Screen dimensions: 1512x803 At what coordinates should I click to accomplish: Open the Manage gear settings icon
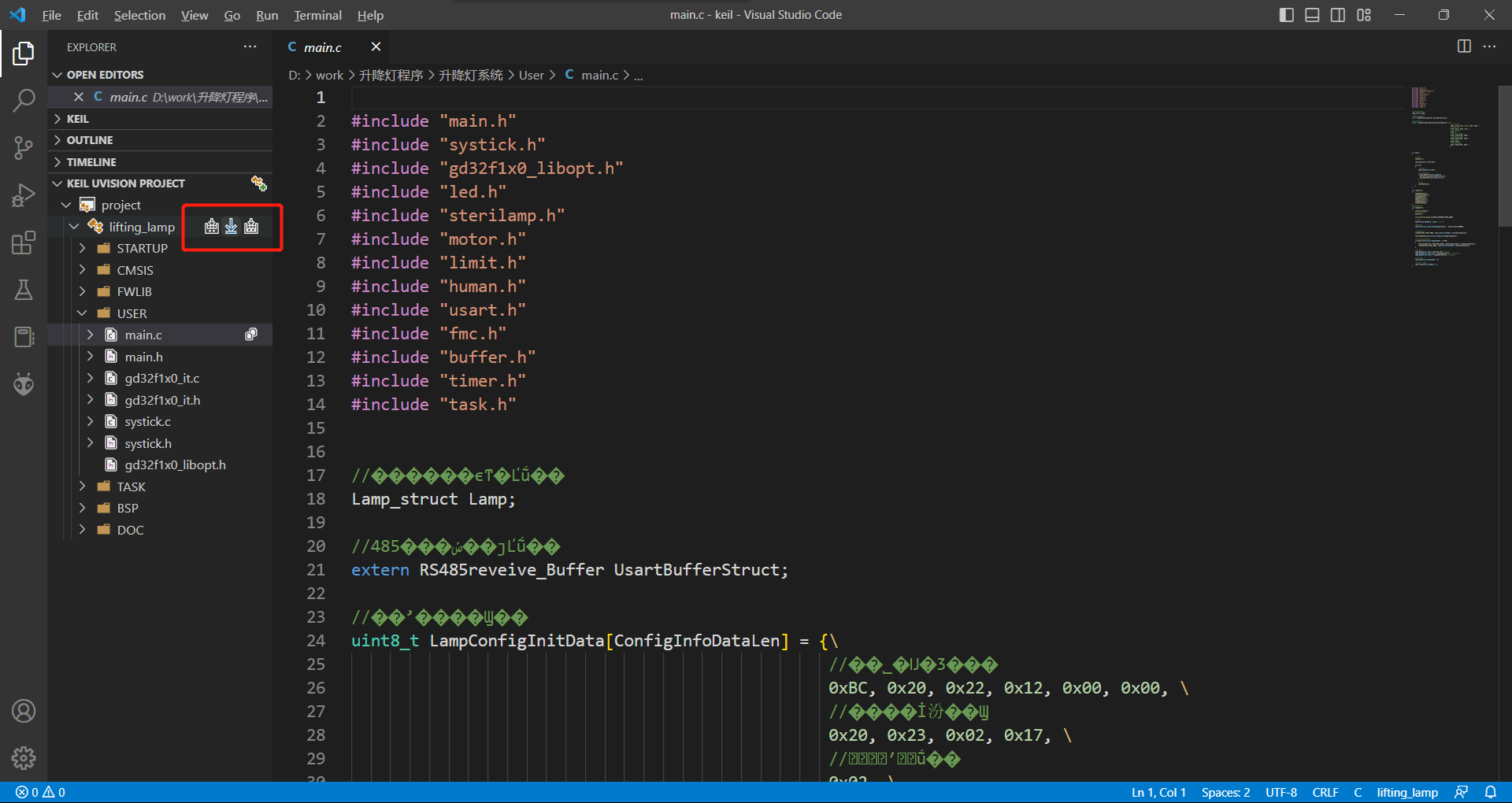pyautogui.click(x=24, y=758)
